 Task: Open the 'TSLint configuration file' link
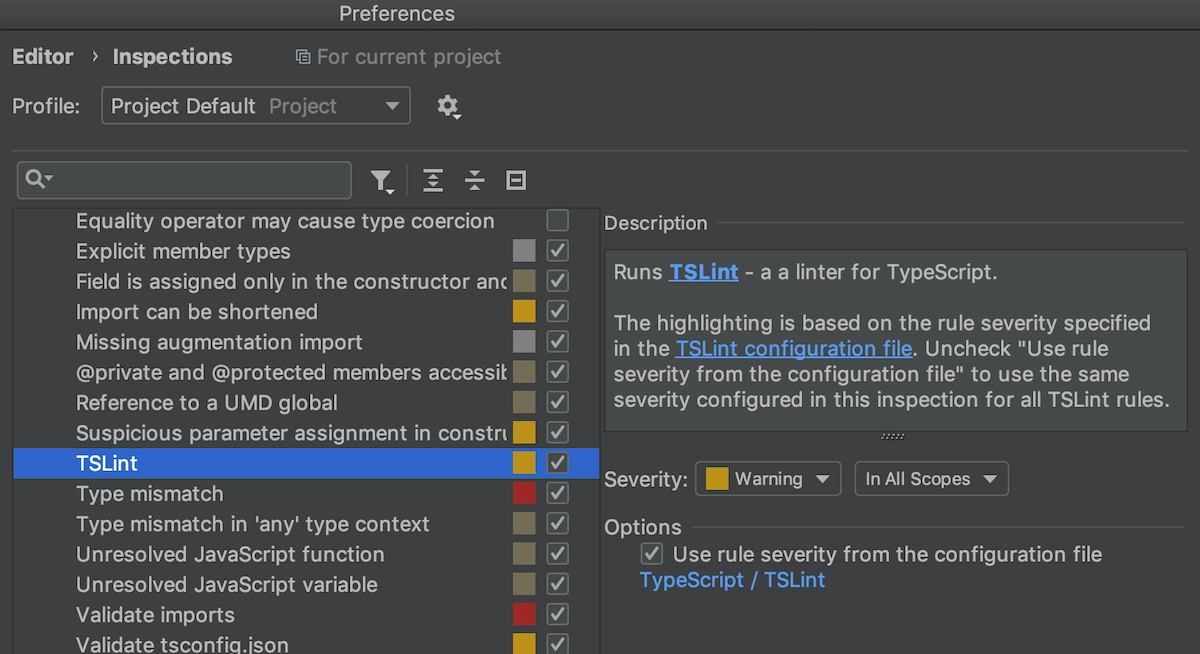[x=794, y=349]
